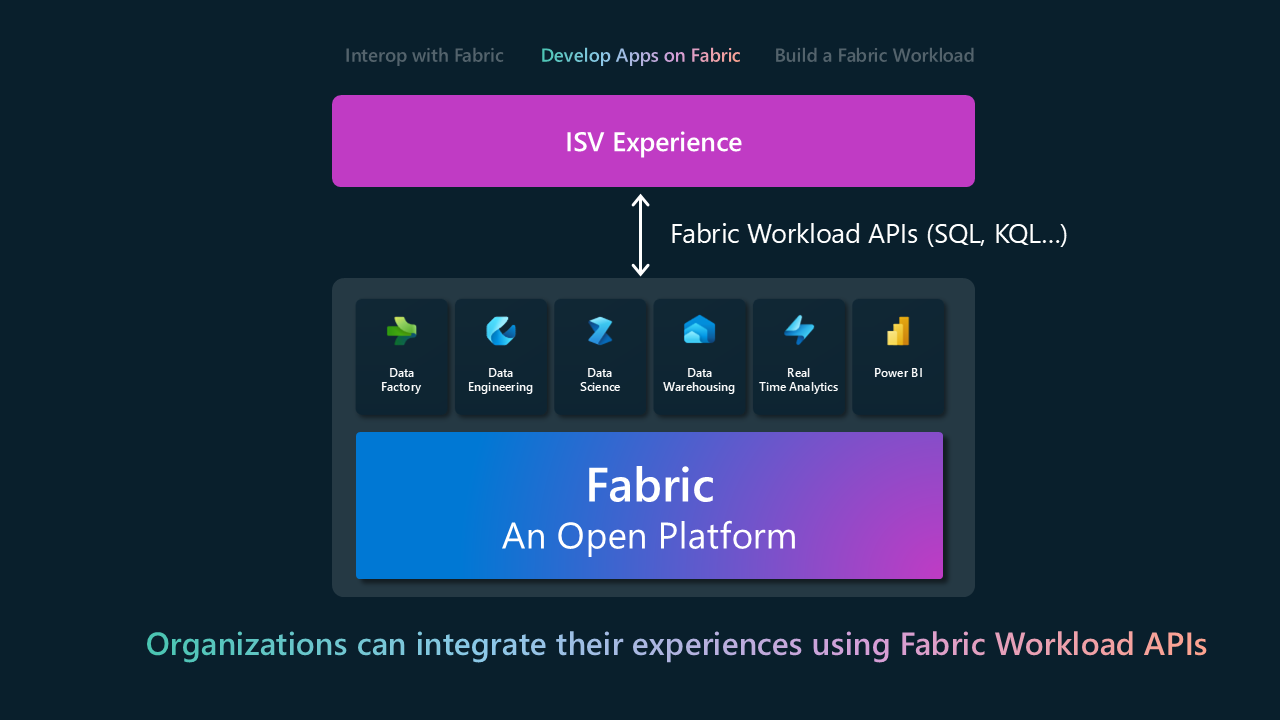Toggle the Data Factory workload tile
Screen dimensions: 1280x720
[401, 356]
